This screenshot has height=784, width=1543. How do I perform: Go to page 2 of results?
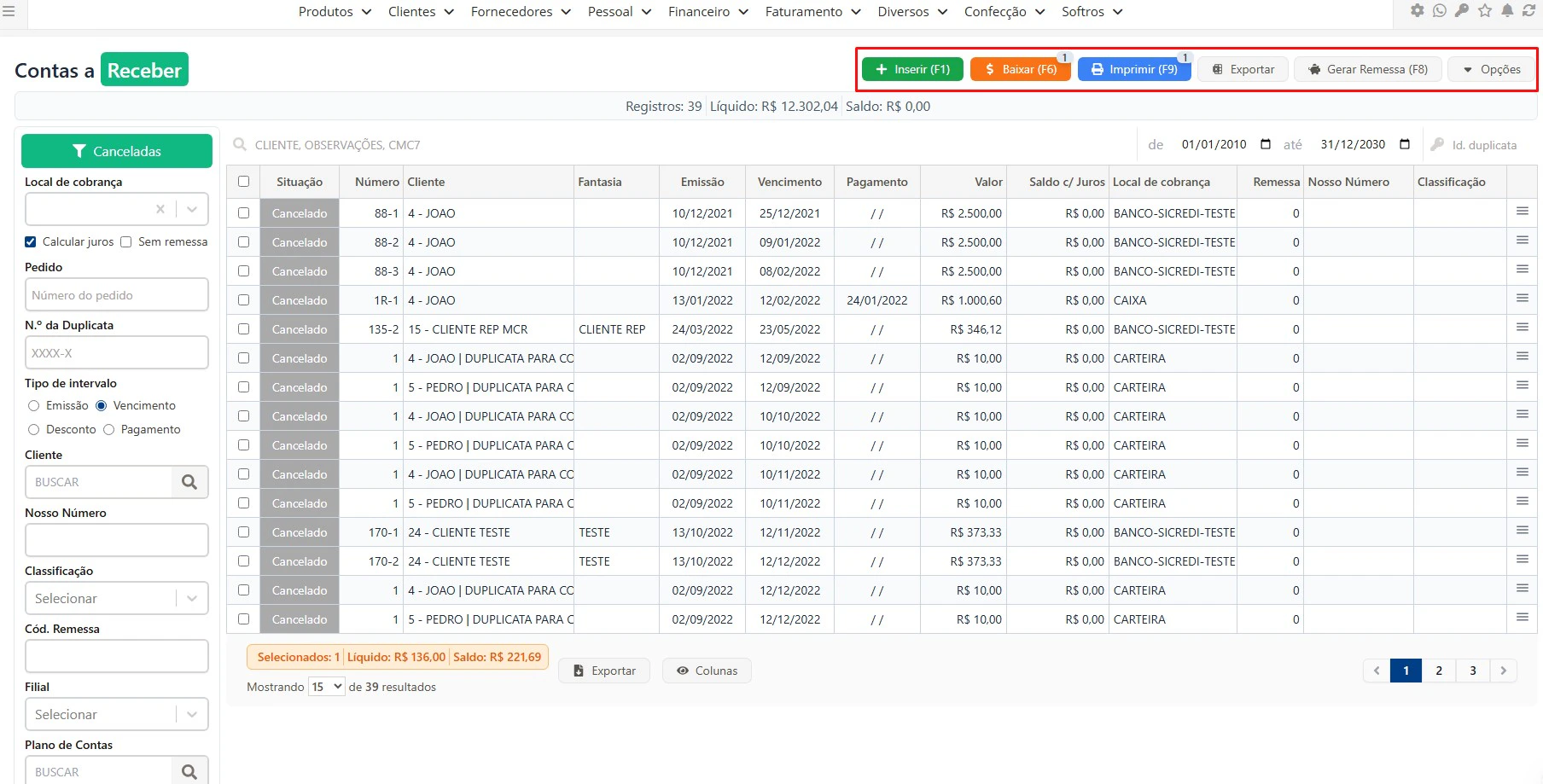pos(1439,671)
